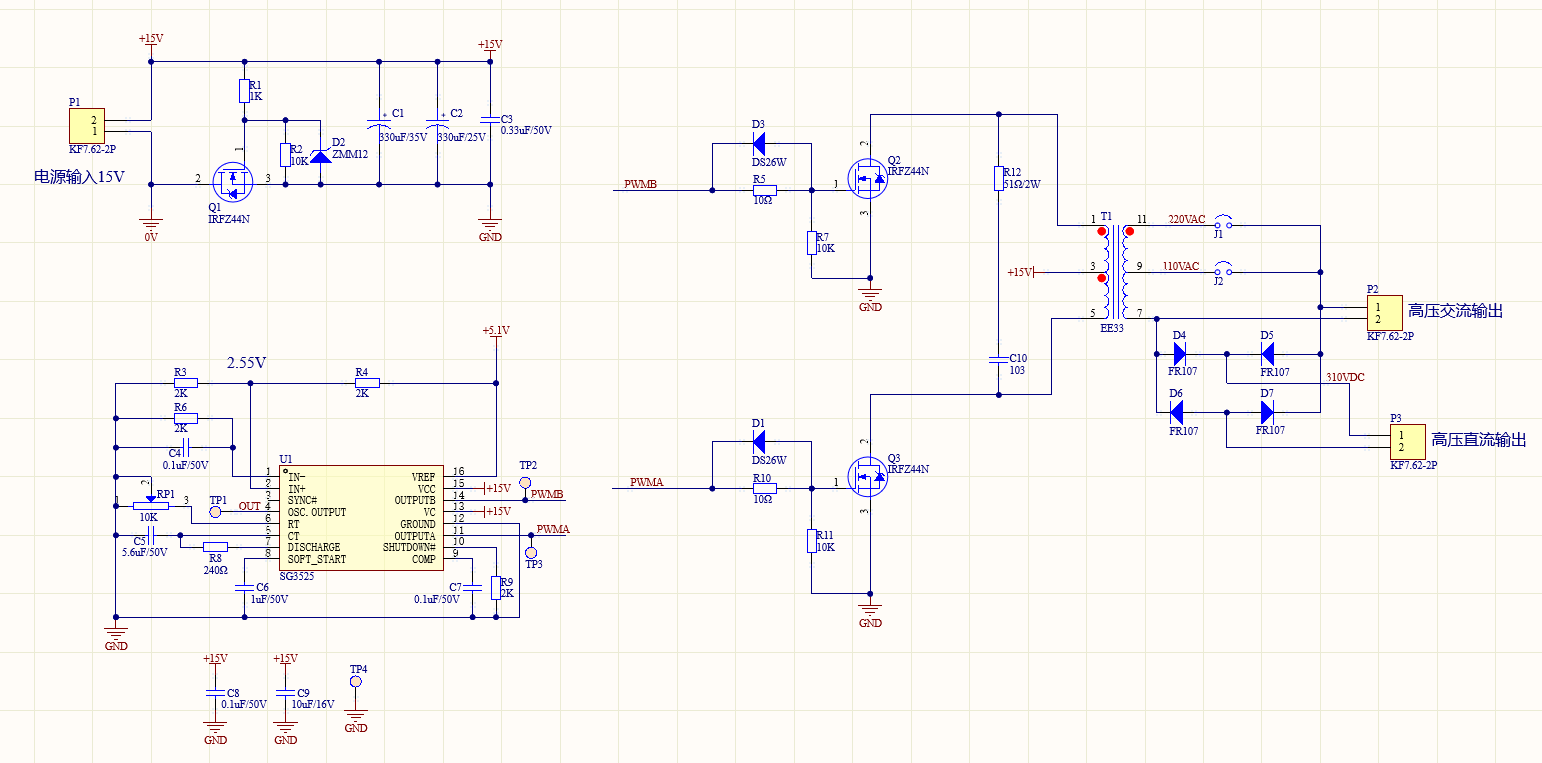Click the SOFT_START pin name on U1
Viewport: 1542px width, 763px height.
[317, 559]
